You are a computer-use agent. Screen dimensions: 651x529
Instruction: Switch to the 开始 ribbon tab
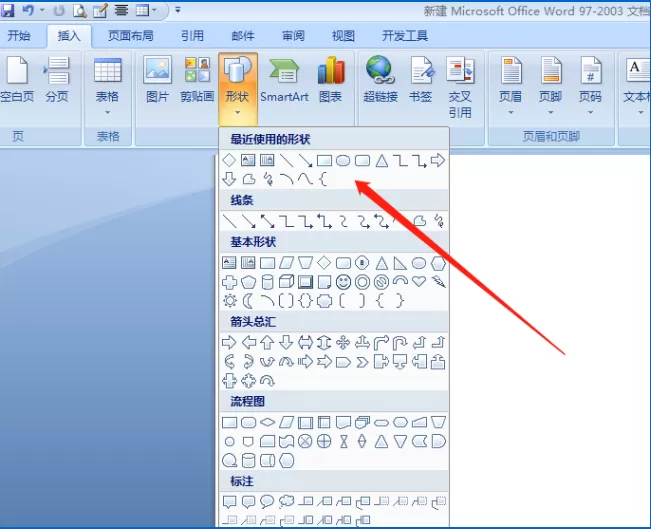(x=19, y=36)
